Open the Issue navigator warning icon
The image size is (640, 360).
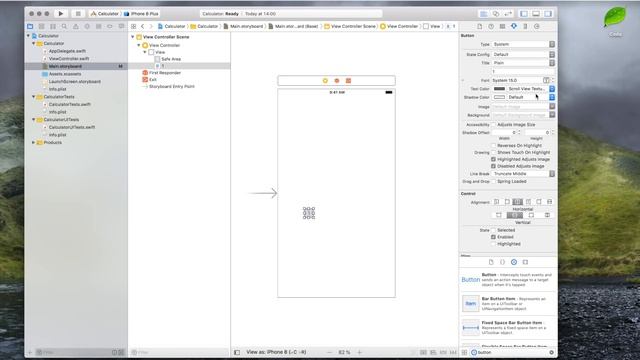tap(76, 26)
